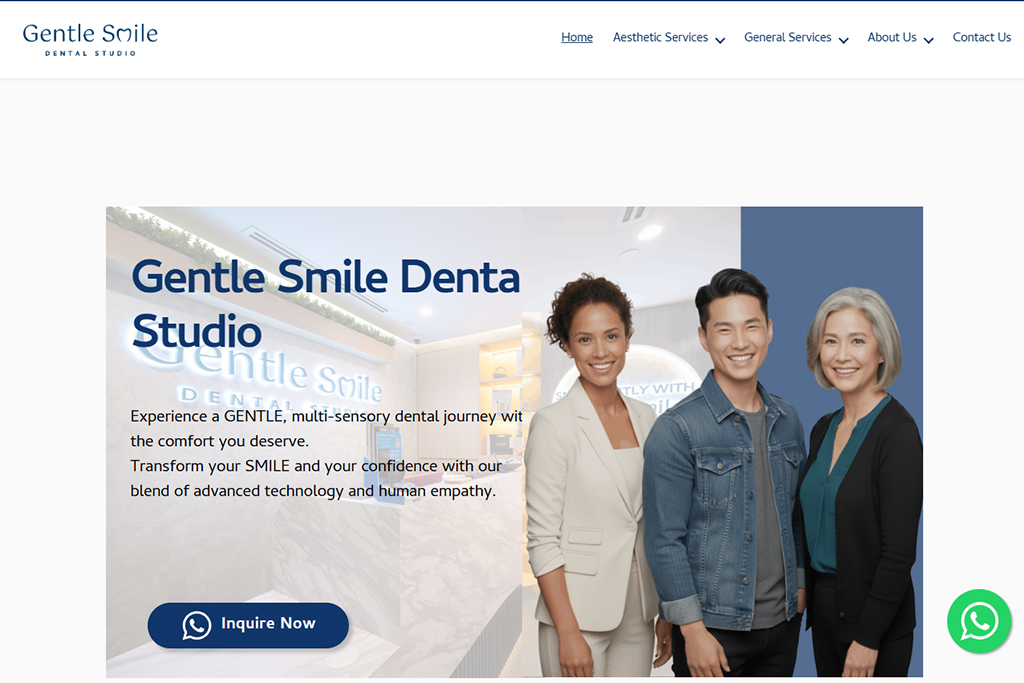Click the phone handset inside the WhatsApp bubble
Screen dimensions: 1024x683
pyautogui.click(x=979, y=621)
